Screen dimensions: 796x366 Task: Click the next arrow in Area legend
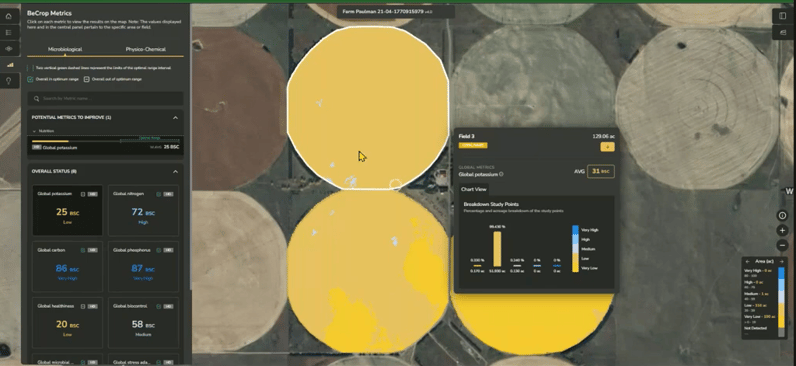point(782,261)
